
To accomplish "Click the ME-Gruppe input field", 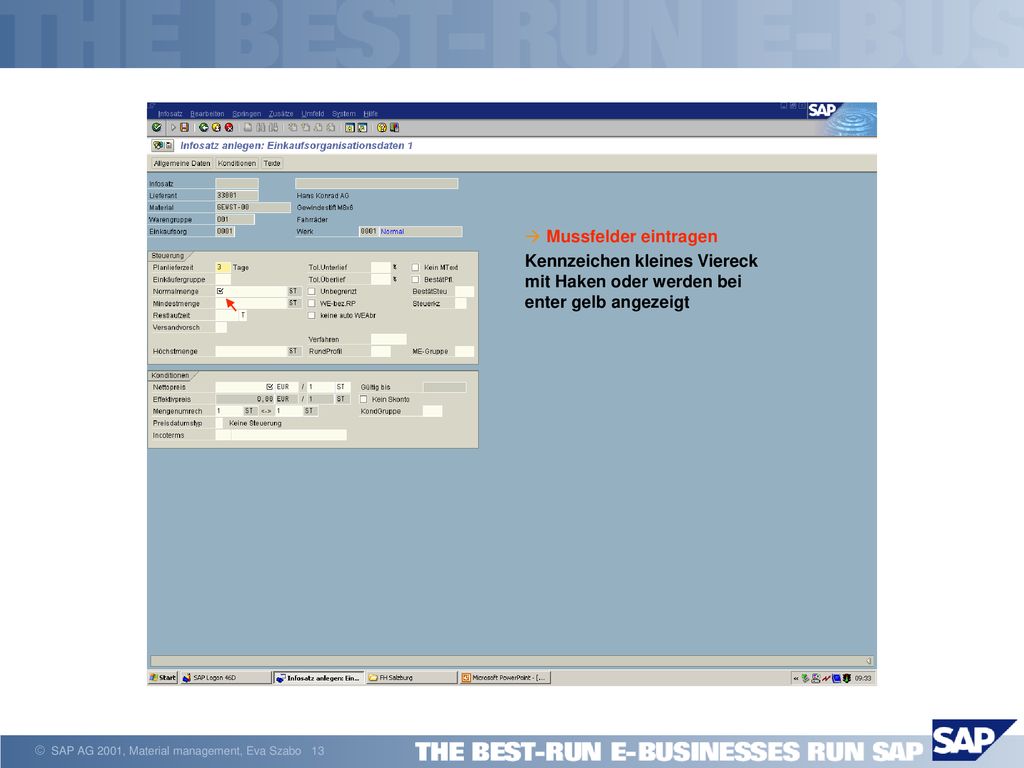I will click(464, 351).
